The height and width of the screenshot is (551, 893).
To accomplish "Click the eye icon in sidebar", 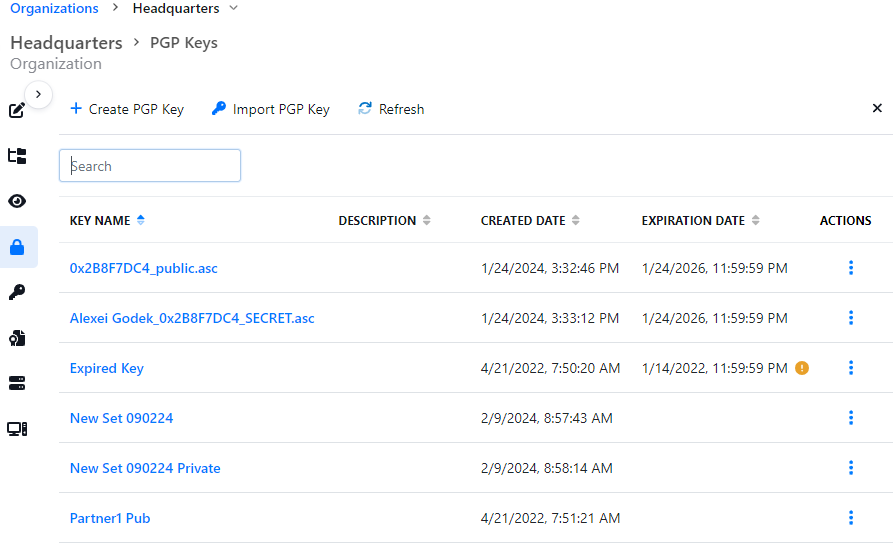I will (x=17, y=201).
